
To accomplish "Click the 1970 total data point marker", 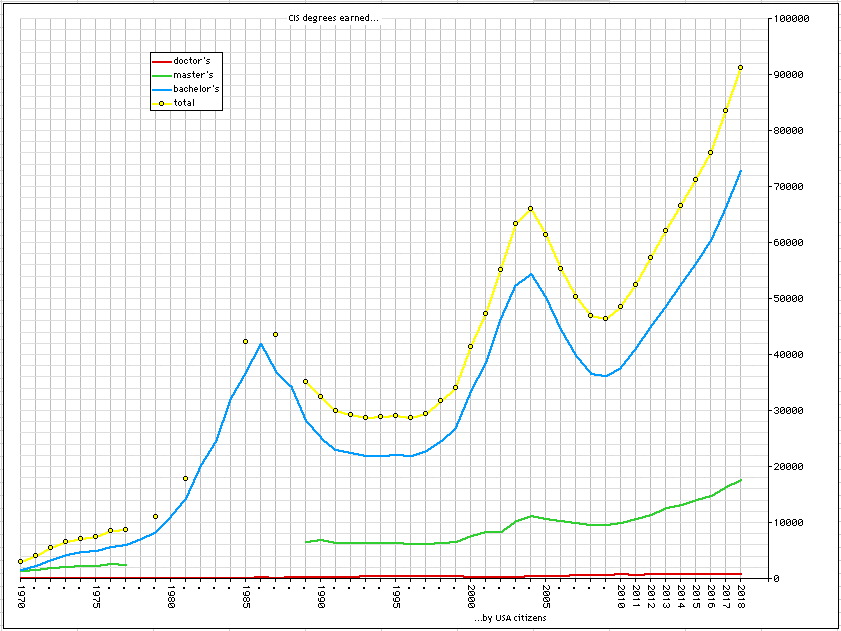I will click(x=20, y=561).
